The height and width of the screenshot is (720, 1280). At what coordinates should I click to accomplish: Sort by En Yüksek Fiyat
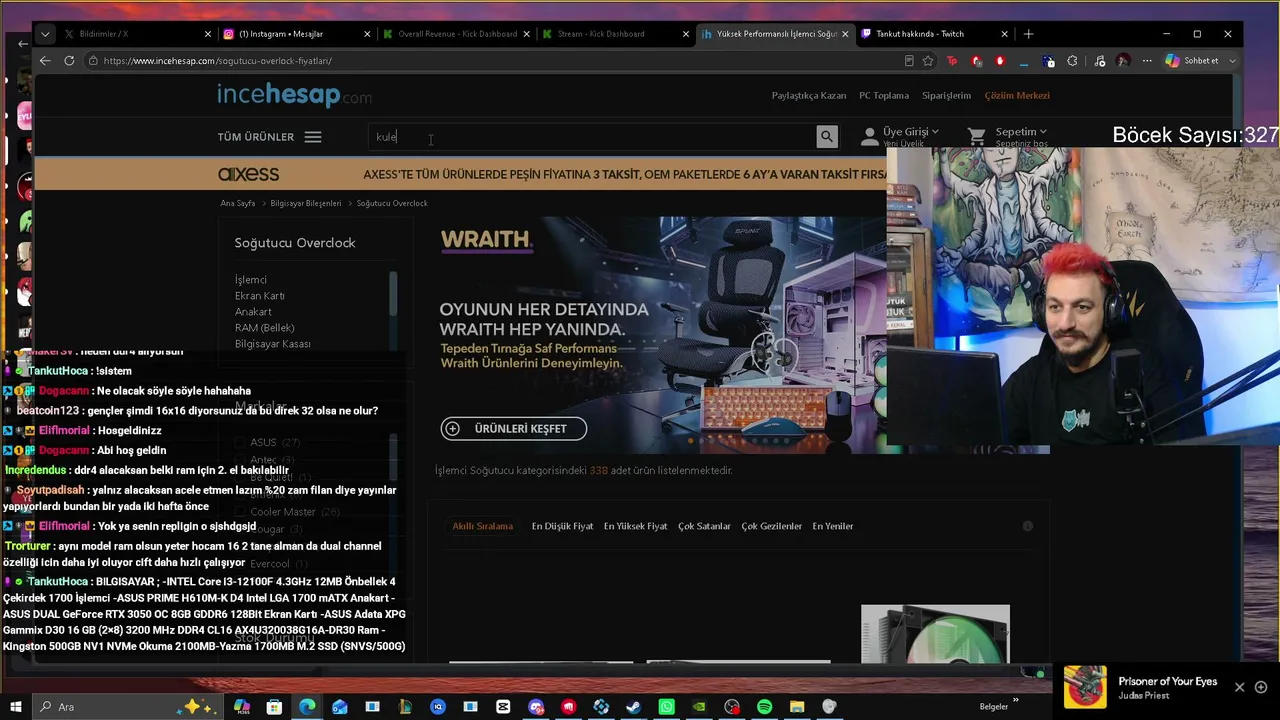(635, 526)
